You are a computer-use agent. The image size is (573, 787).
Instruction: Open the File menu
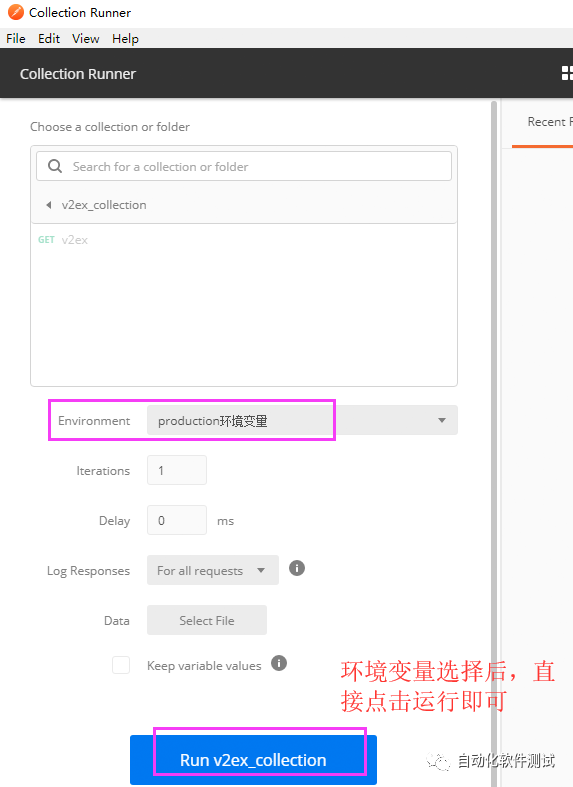click(16, 39)
